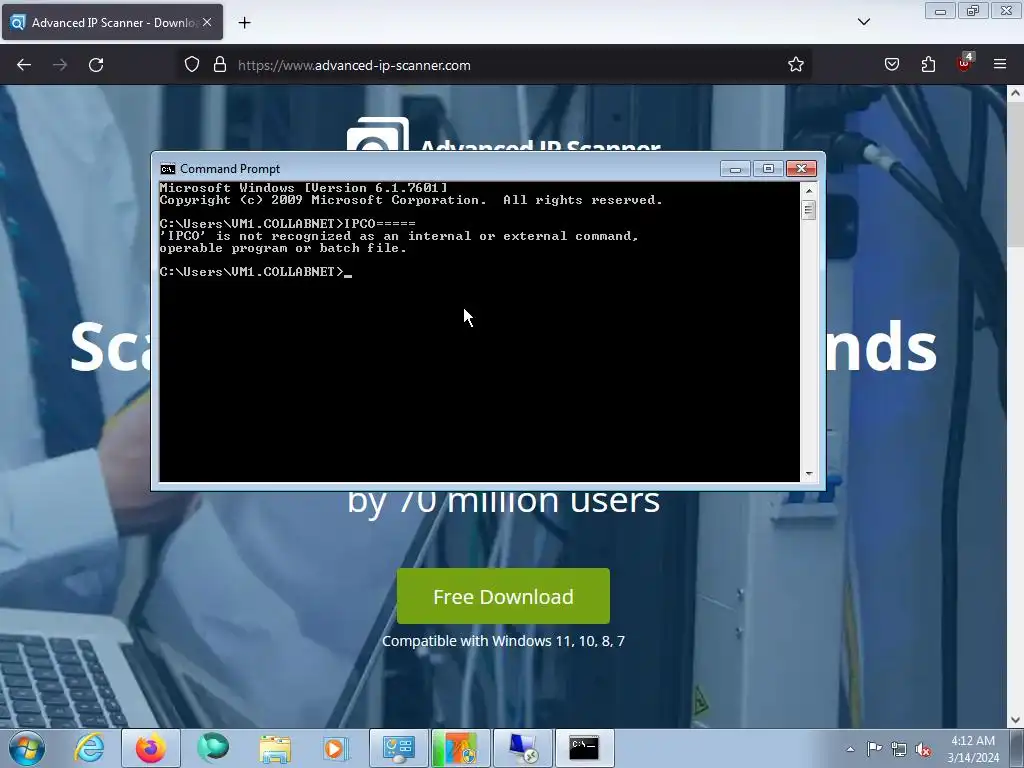Select the Advanced IP Scanner browser tab
Viewport: 1024px width, 768px height.
coord(112,22)
